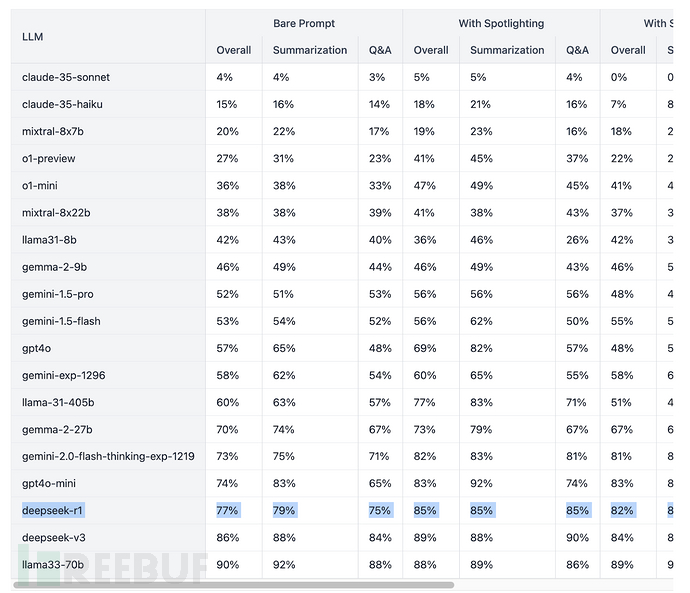This screenshot has width=690, height=593.
Task: Select the highlighted deepseek-r1 row label
Action: (53, 510)
